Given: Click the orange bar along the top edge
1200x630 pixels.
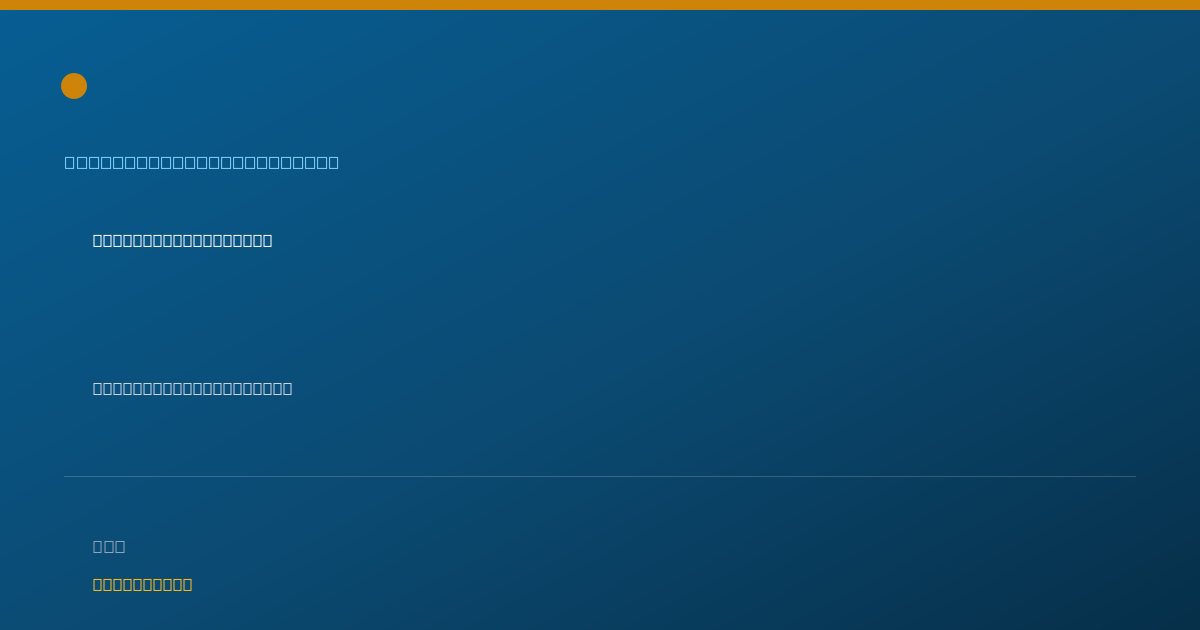Looking at the screenshot, I should pyautogui.click(x=600, y=5).
